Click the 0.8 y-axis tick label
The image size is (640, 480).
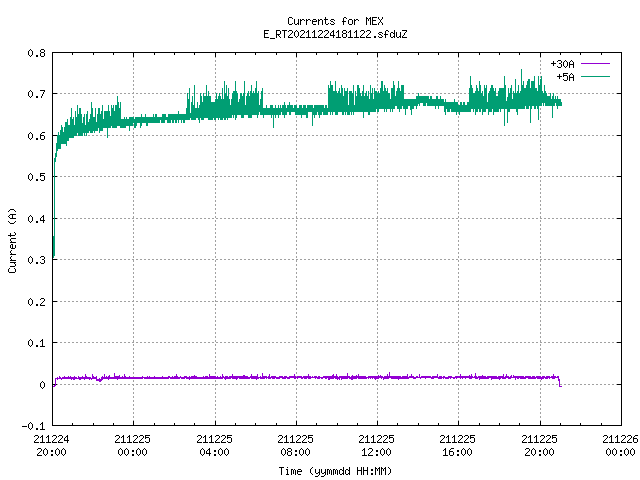click(36, 53)
